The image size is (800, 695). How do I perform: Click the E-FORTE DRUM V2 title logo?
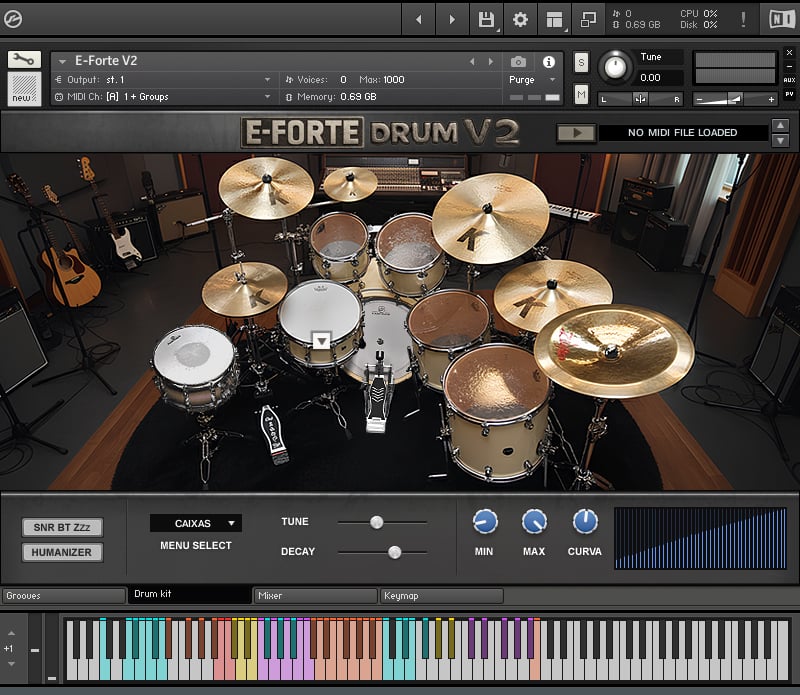click(x=381, y=132)
